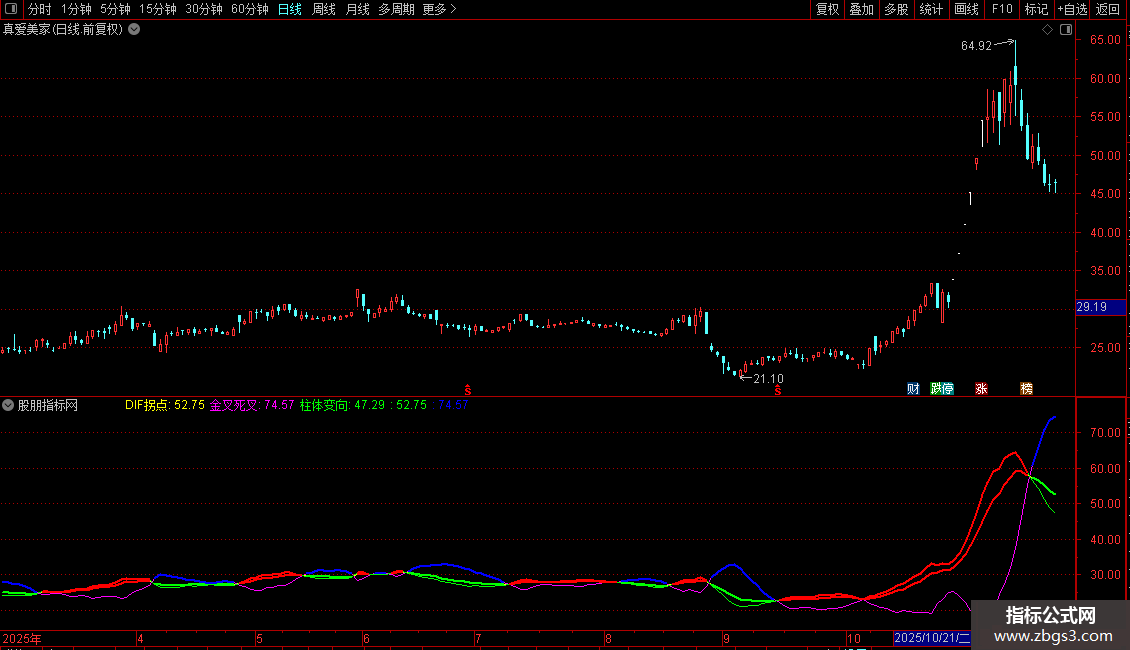The height and width of the screenshot is (650, 1130).
Task: Click 70.00 on the indicator axis
Action: click(x=1105, y=433)
